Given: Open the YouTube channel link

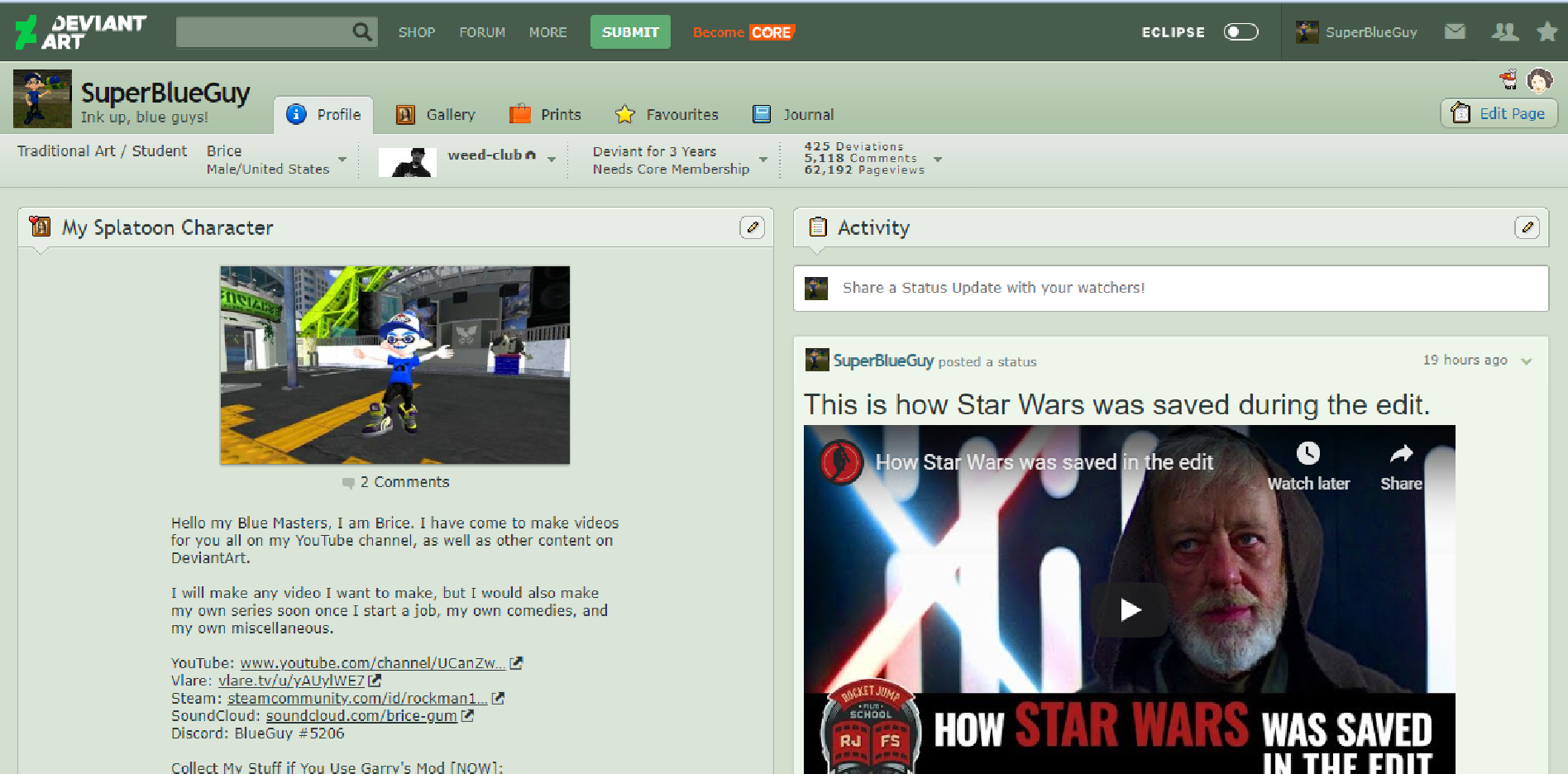Looking at the screenshot, I should click(x=372, y=663).
